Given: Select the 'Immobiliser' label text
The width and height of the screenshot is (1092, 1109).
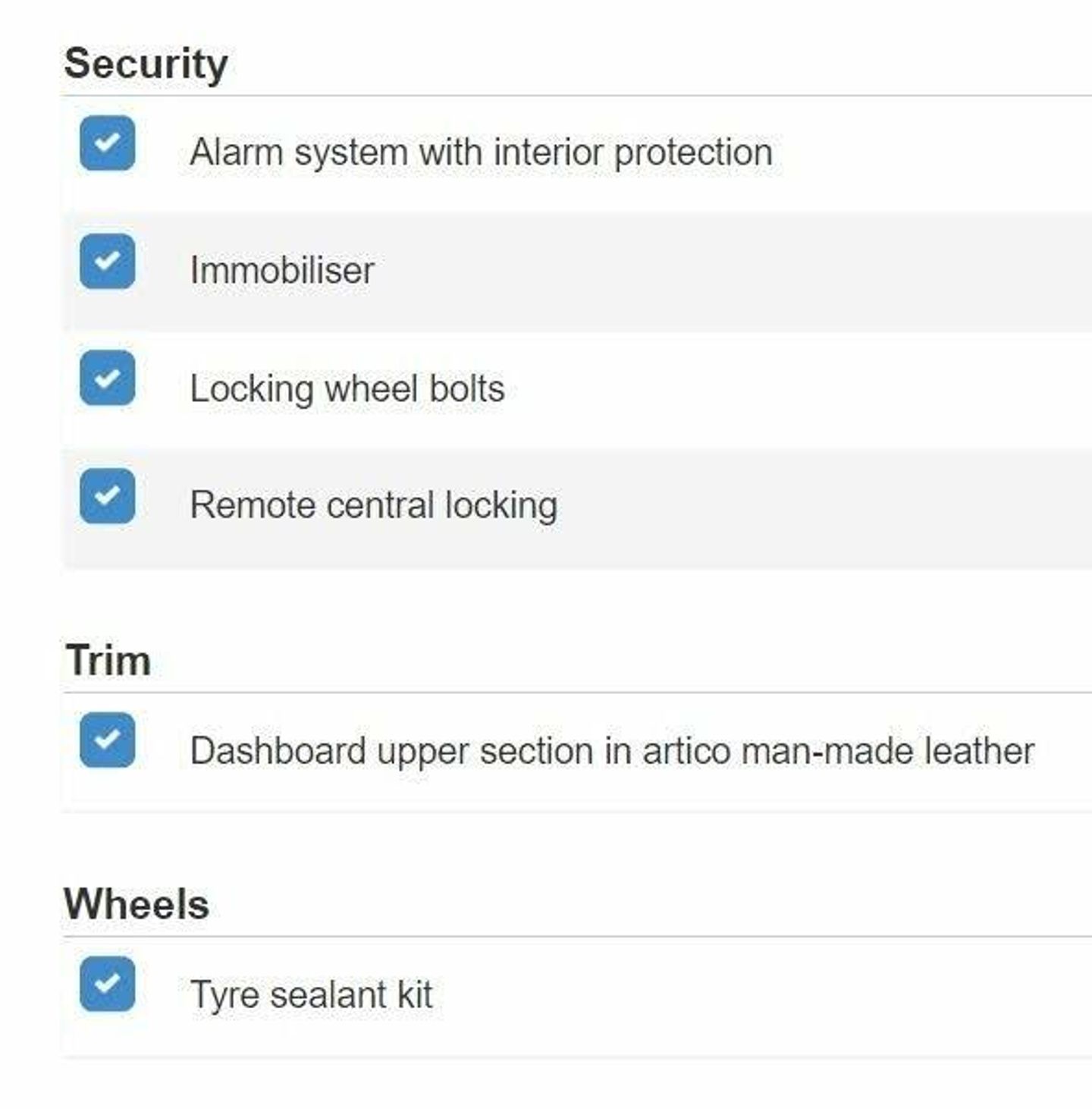Looking at the screenshot, I should [281, 271].
